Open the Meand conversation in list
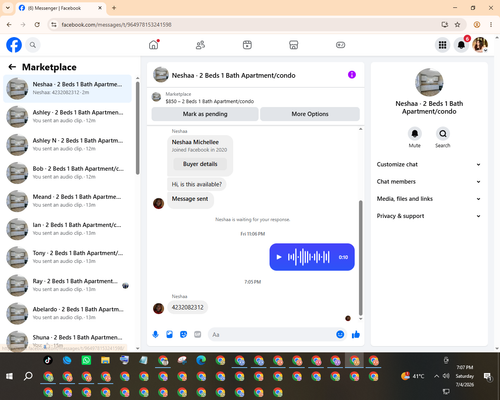500x400 pixels. 67,201
